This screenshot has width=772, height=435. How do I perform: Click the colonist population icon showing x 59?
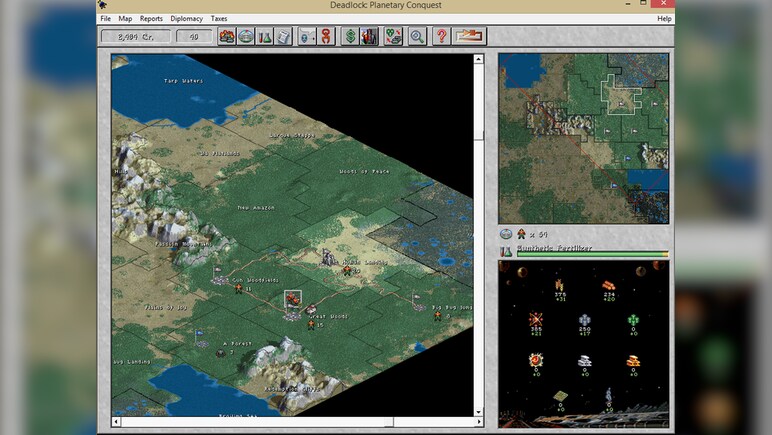point(521,234)
